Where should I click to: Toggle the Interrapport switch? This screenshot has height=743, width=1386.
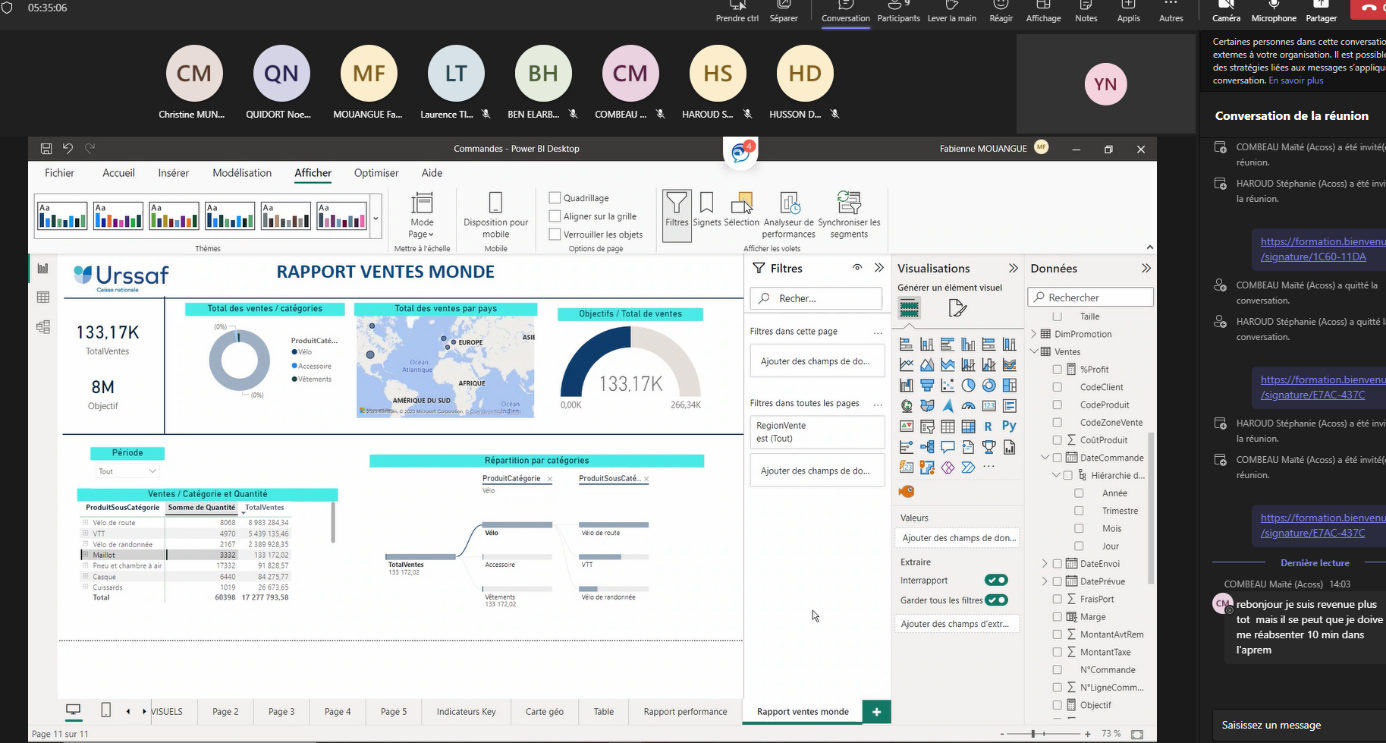995,580
